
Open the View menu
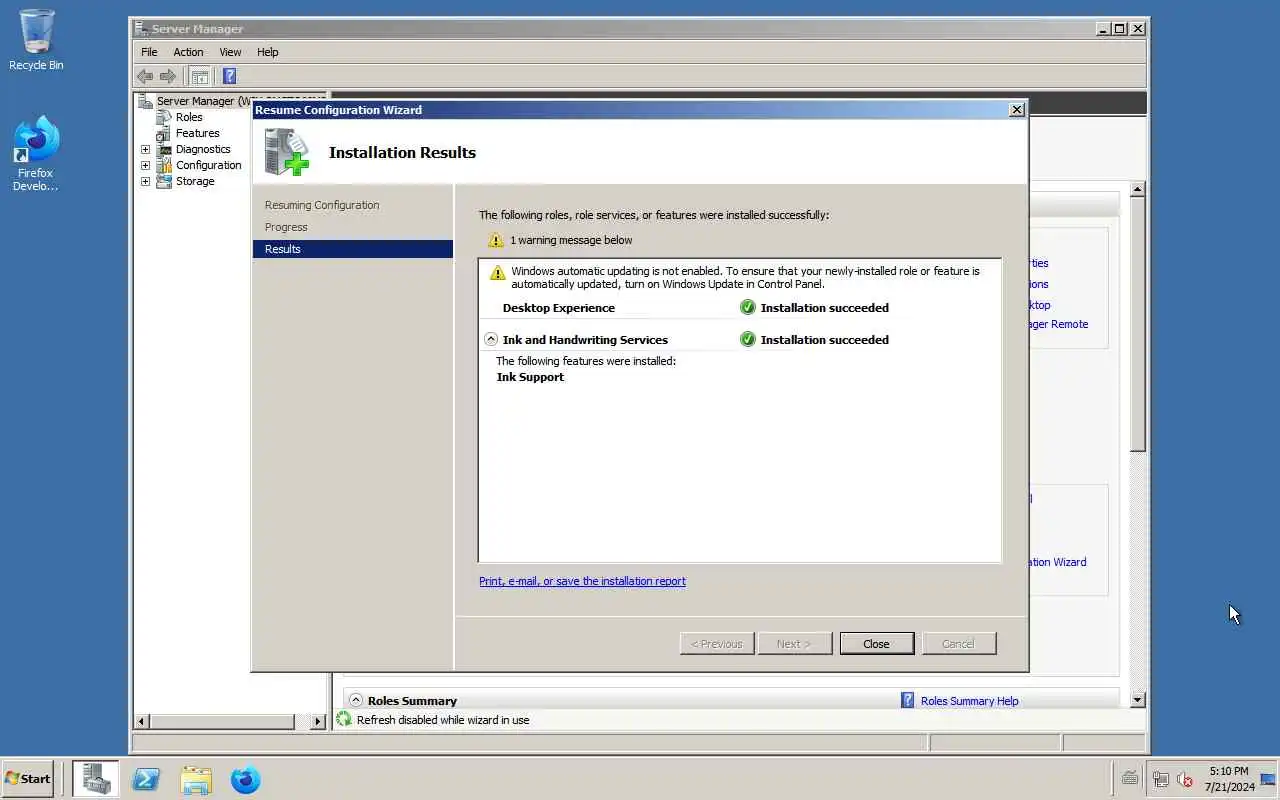(230, 52)
